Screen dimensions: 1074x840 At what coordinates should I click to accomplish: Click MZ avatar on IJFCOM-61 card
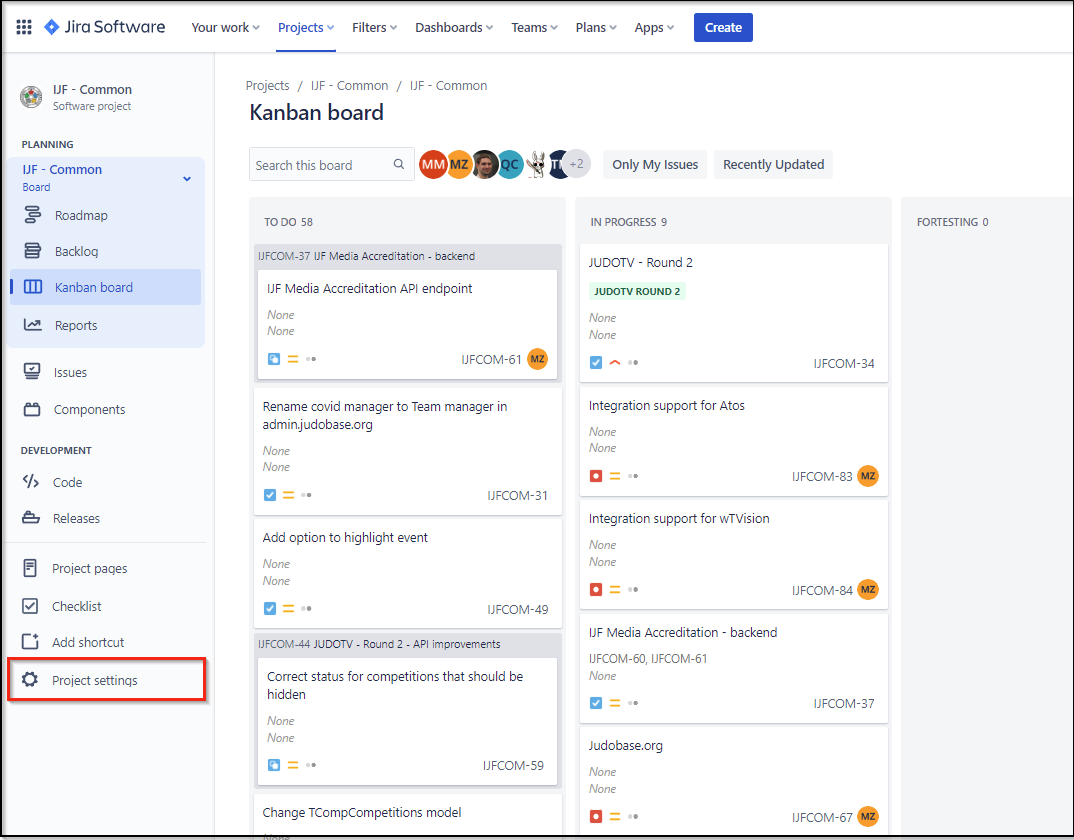[x=538, y=358]
